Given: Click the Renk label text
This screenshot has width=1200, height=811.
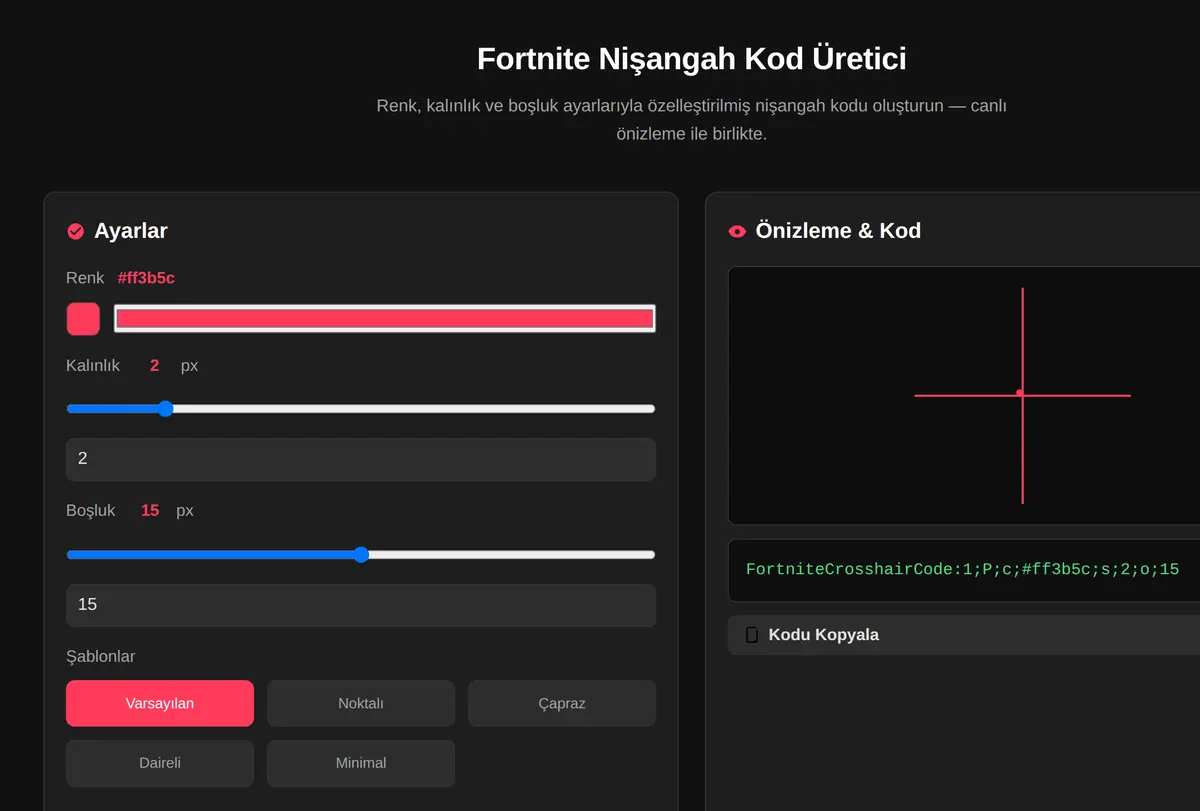Looking at the screenshot, I should [x=85, y=278].
